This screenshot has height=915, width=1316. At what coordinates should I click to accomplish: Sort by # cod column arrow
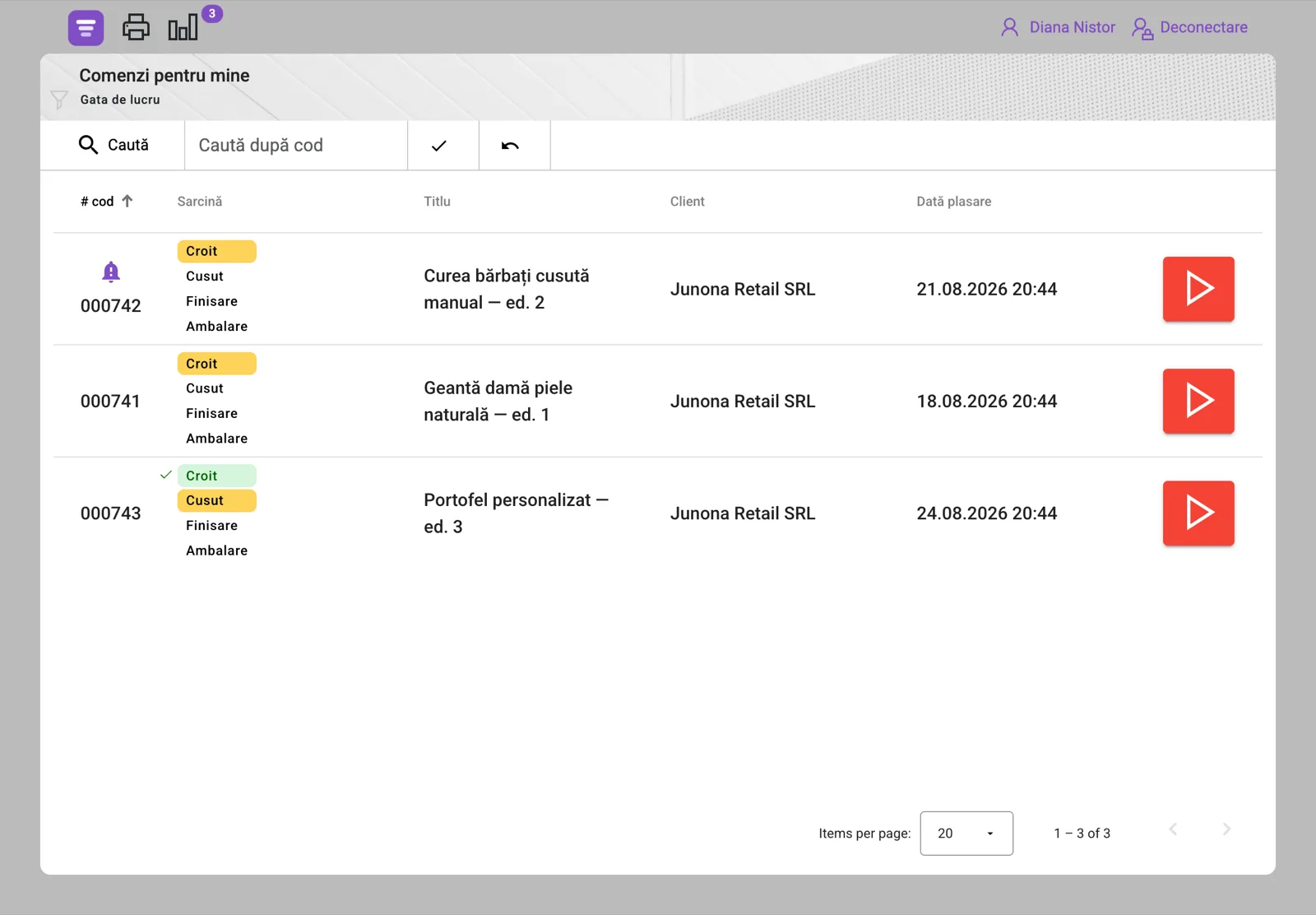(x=127, y=201)
